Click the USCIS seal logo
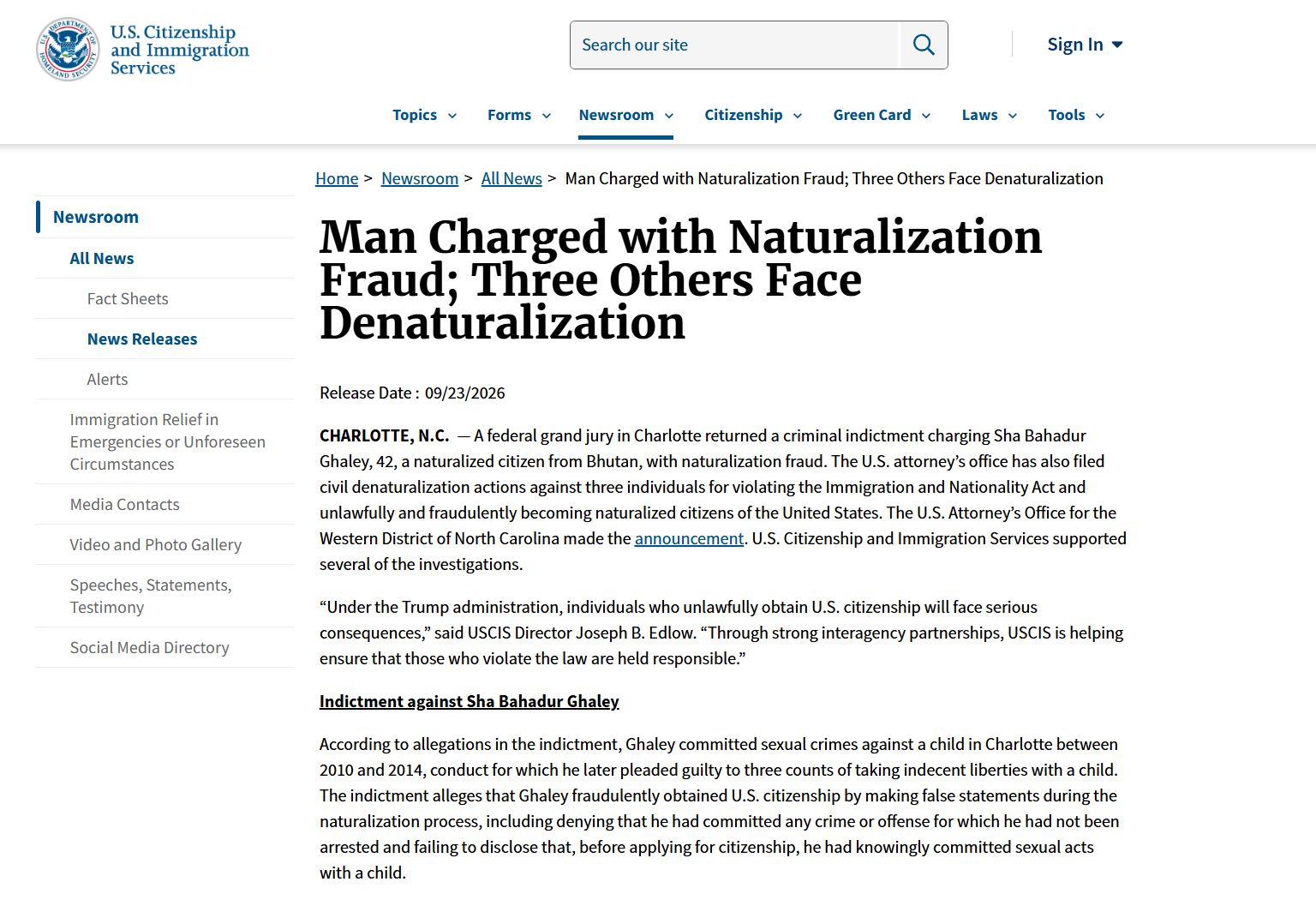 (68, 50)
